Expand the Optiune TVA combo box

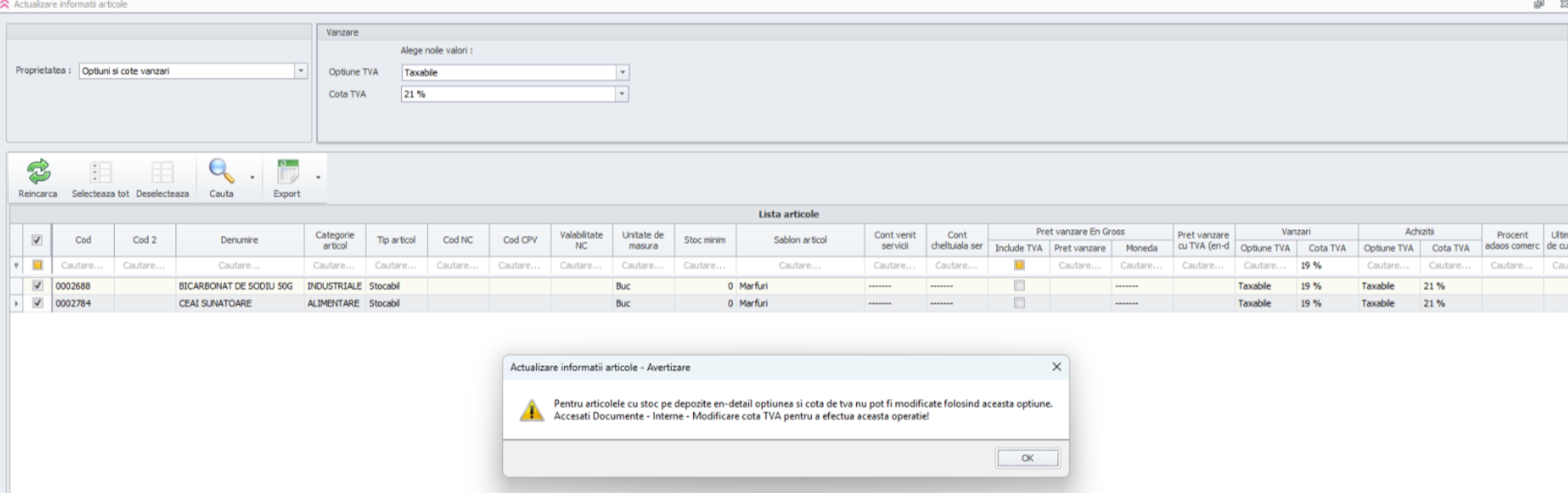pos(622,73)
